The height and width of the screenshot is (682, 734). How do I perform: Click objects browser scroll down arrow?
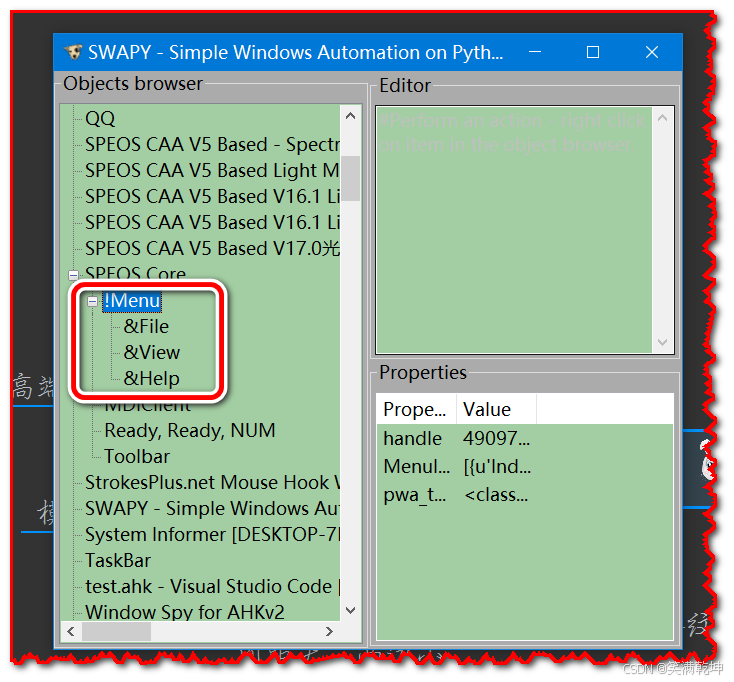pos(350,610)
